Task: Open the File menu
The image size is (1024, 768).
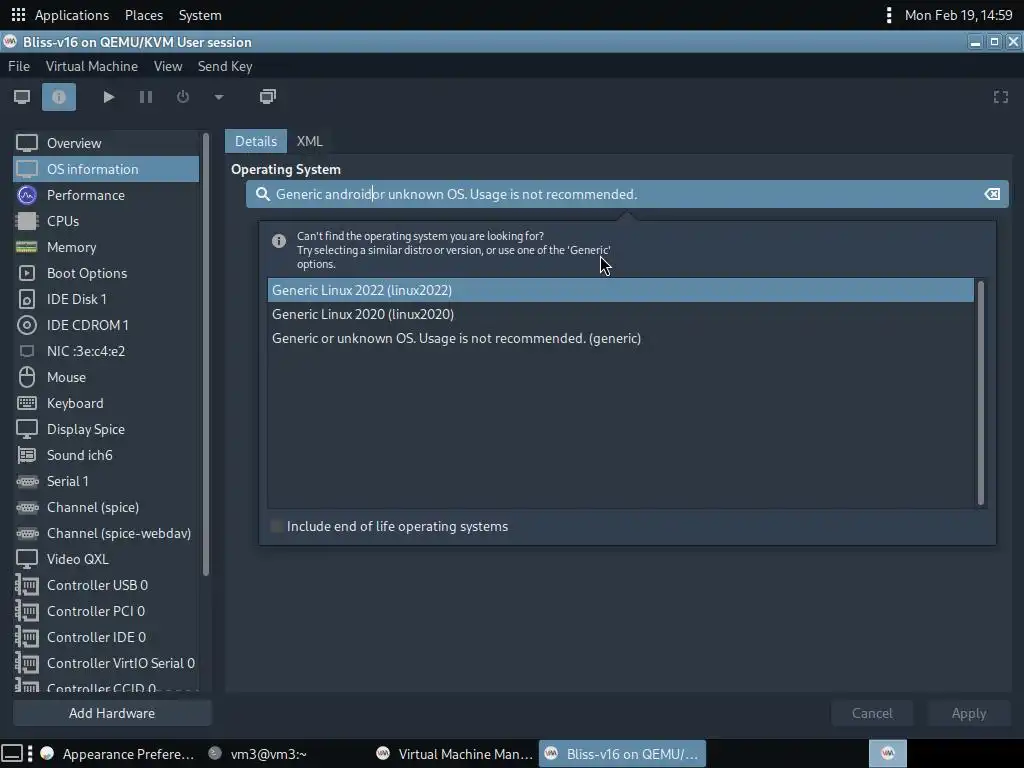Action: click(19, 67)
